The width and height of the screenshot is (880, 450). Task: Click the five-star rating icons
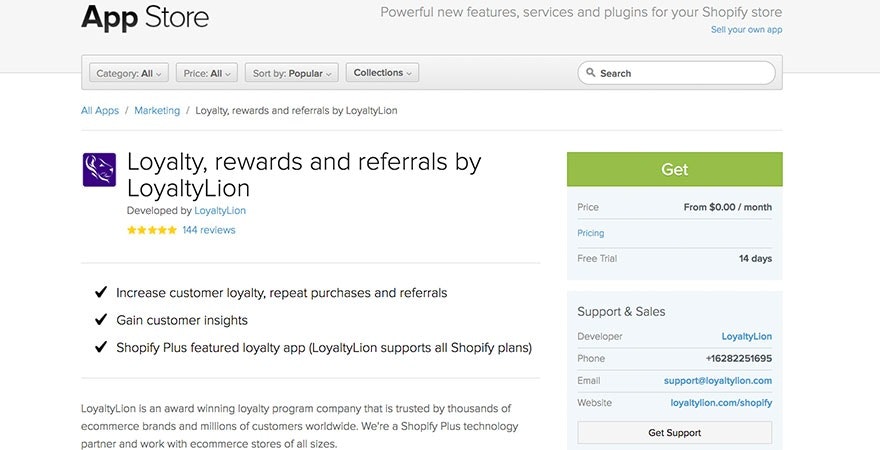[151, 230]
